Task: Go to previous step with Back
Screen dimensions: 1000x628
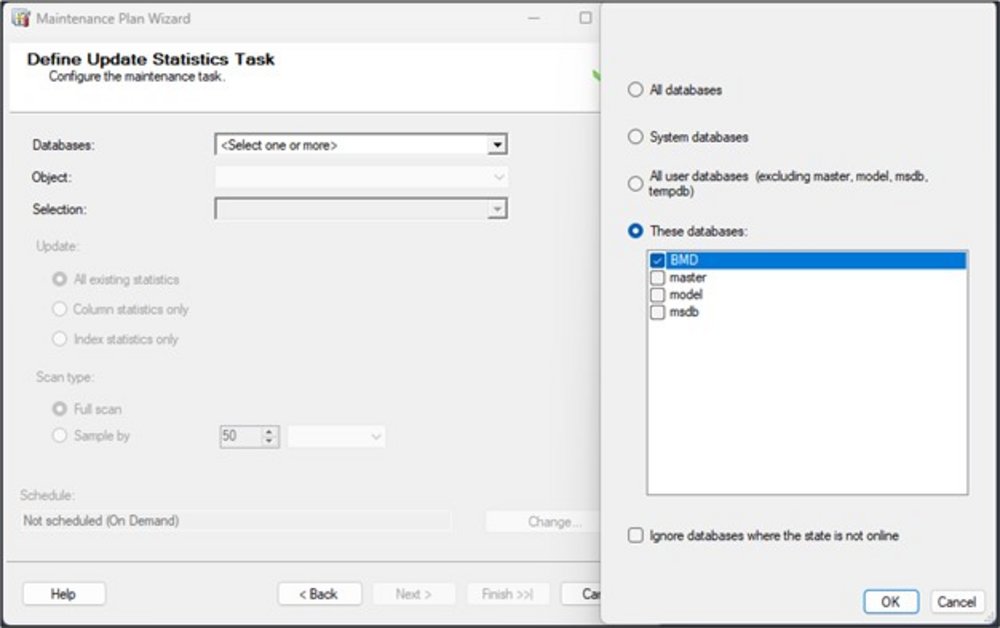Action: [x=318, y=594]
